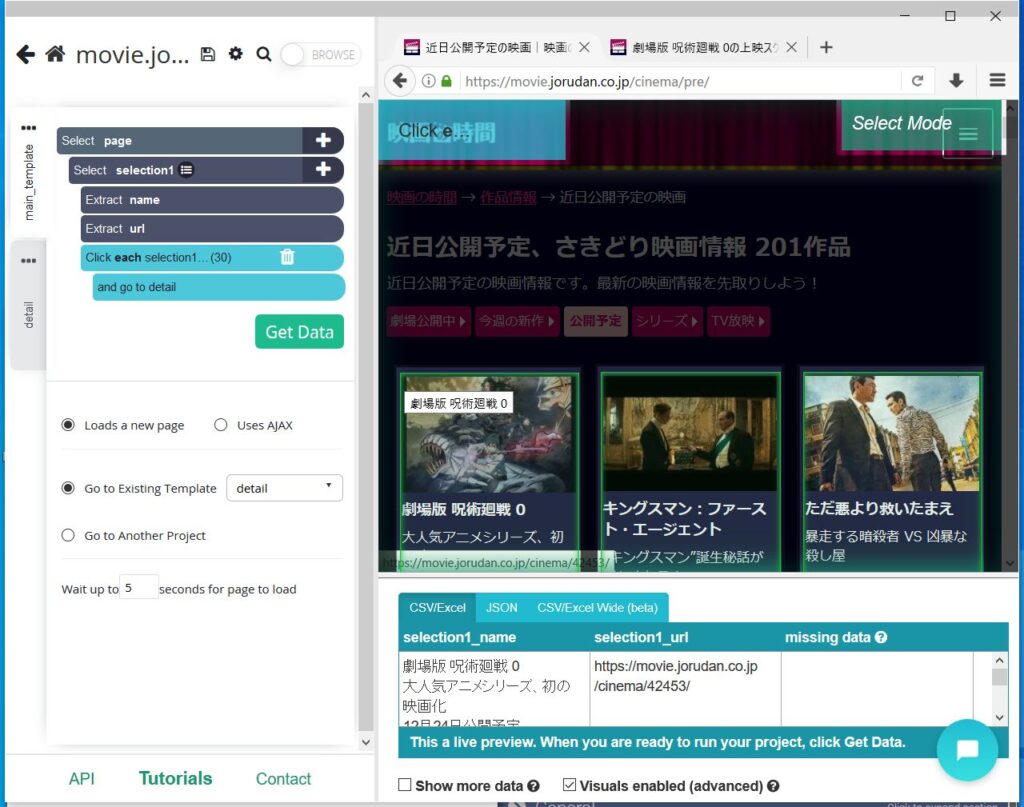Open the detail template dropdown
1024x807 pixels.
(x=284, y=488)
